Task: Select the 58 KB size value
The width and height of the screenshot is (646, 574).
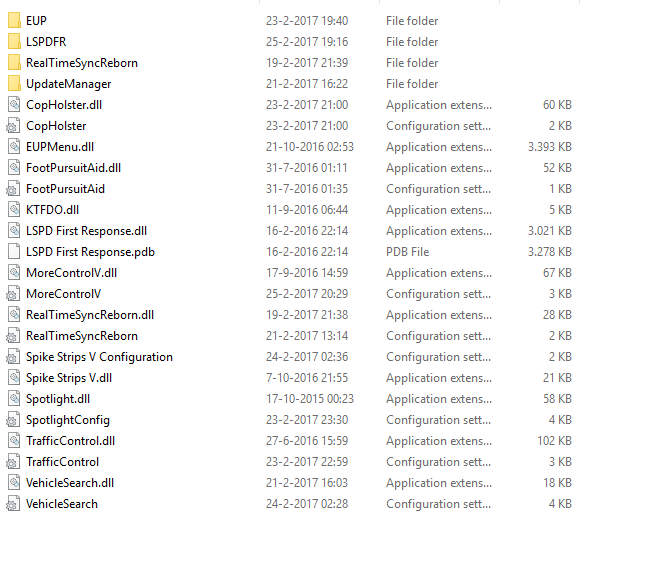Action: (557, 399)
